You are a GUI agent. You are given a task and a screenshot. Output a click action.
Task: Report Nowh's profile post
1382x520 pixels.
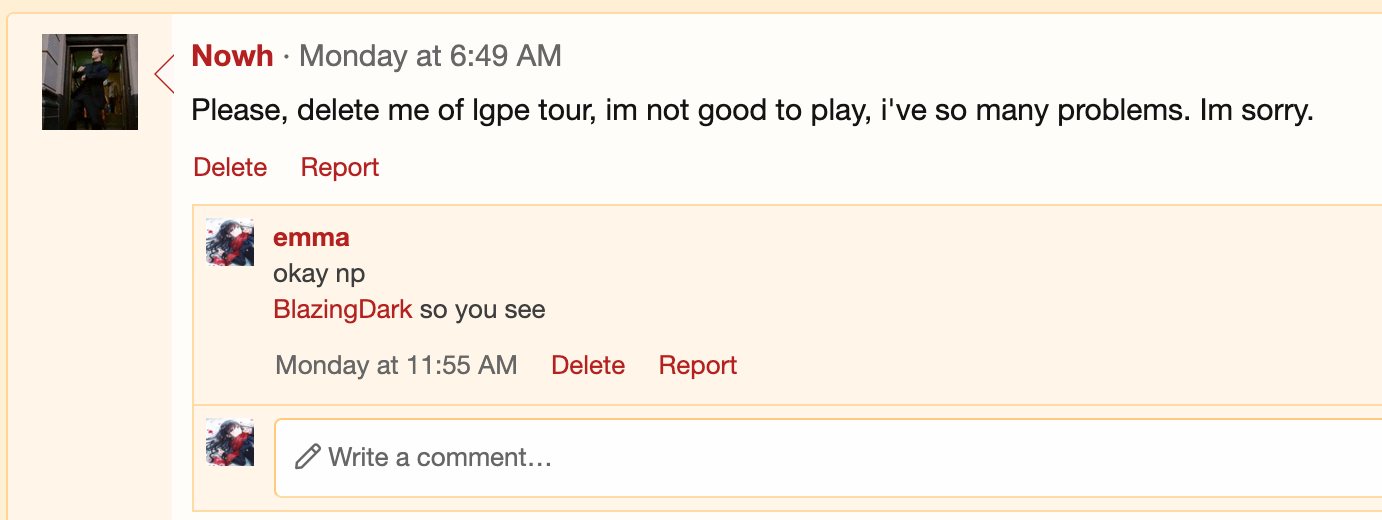point(340,167)
